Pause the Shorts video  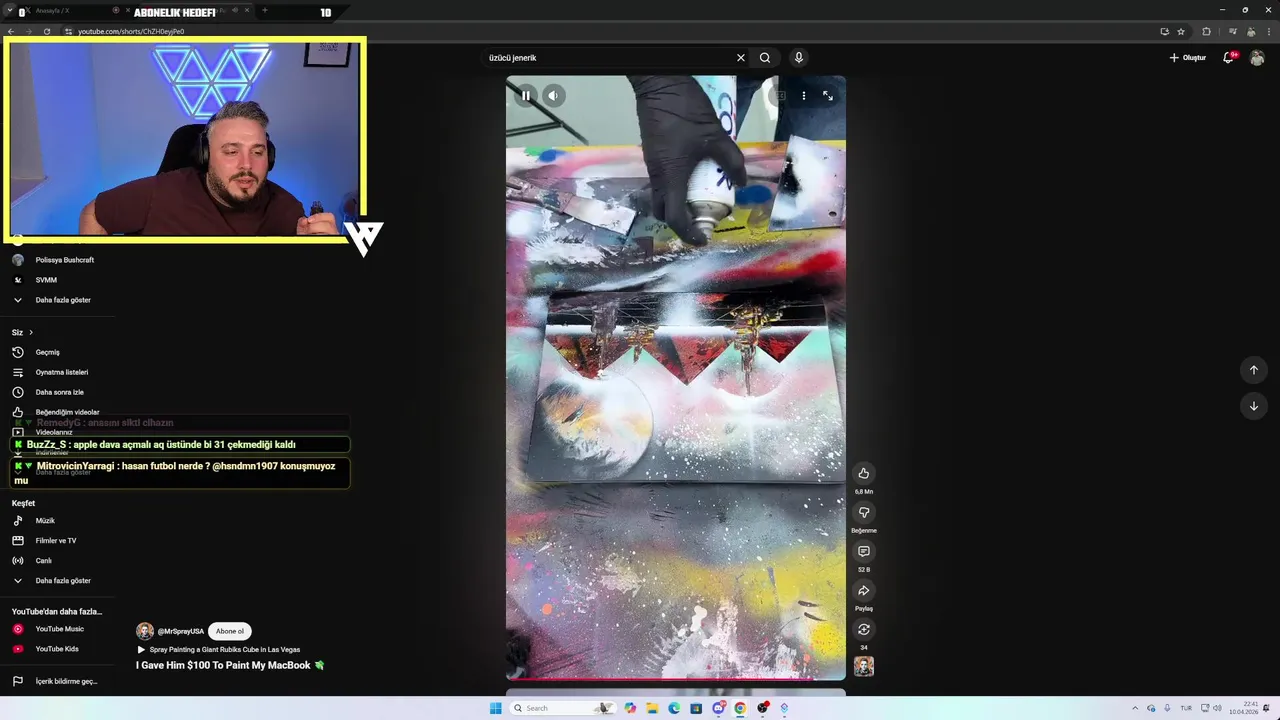point(526,96)
